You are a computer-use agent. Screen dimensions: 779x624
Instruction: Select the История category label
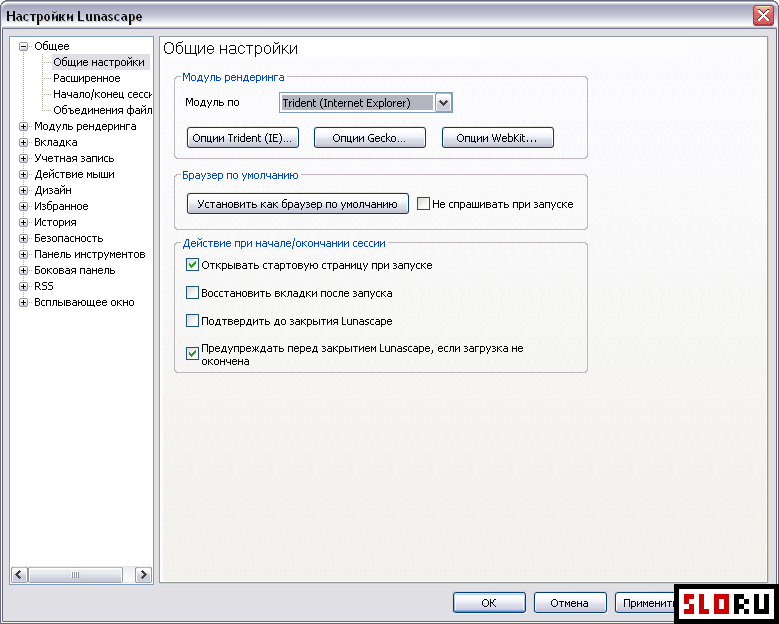55,222
